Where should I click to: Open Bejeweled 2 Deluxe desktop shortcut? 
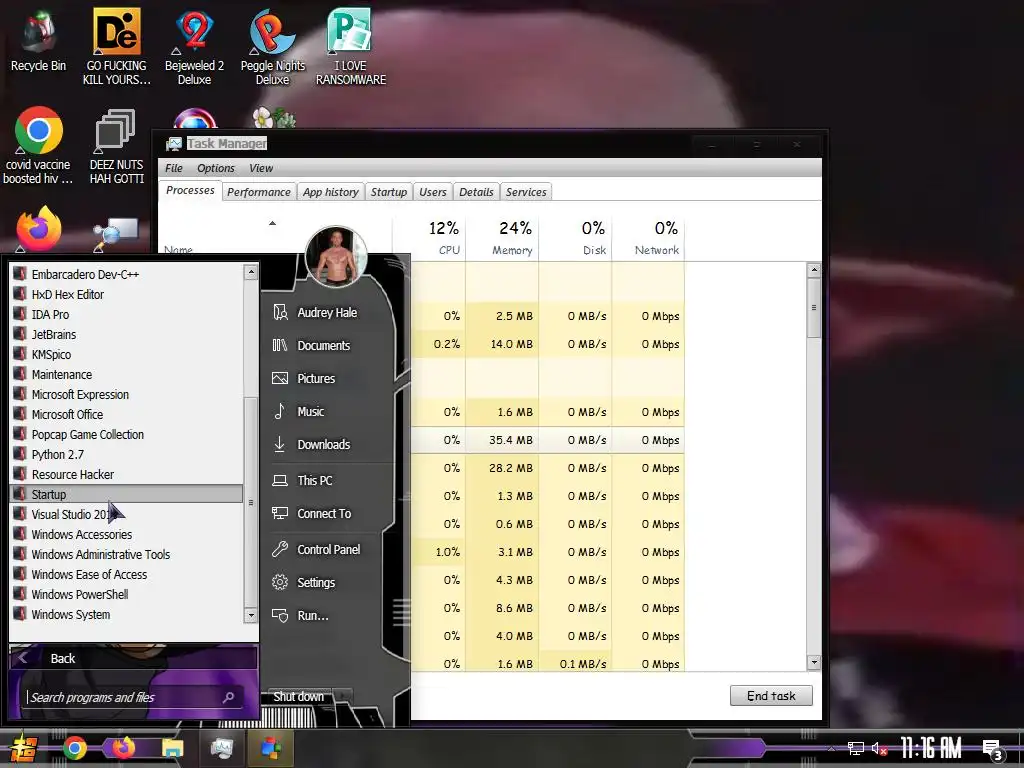[194, 47]
